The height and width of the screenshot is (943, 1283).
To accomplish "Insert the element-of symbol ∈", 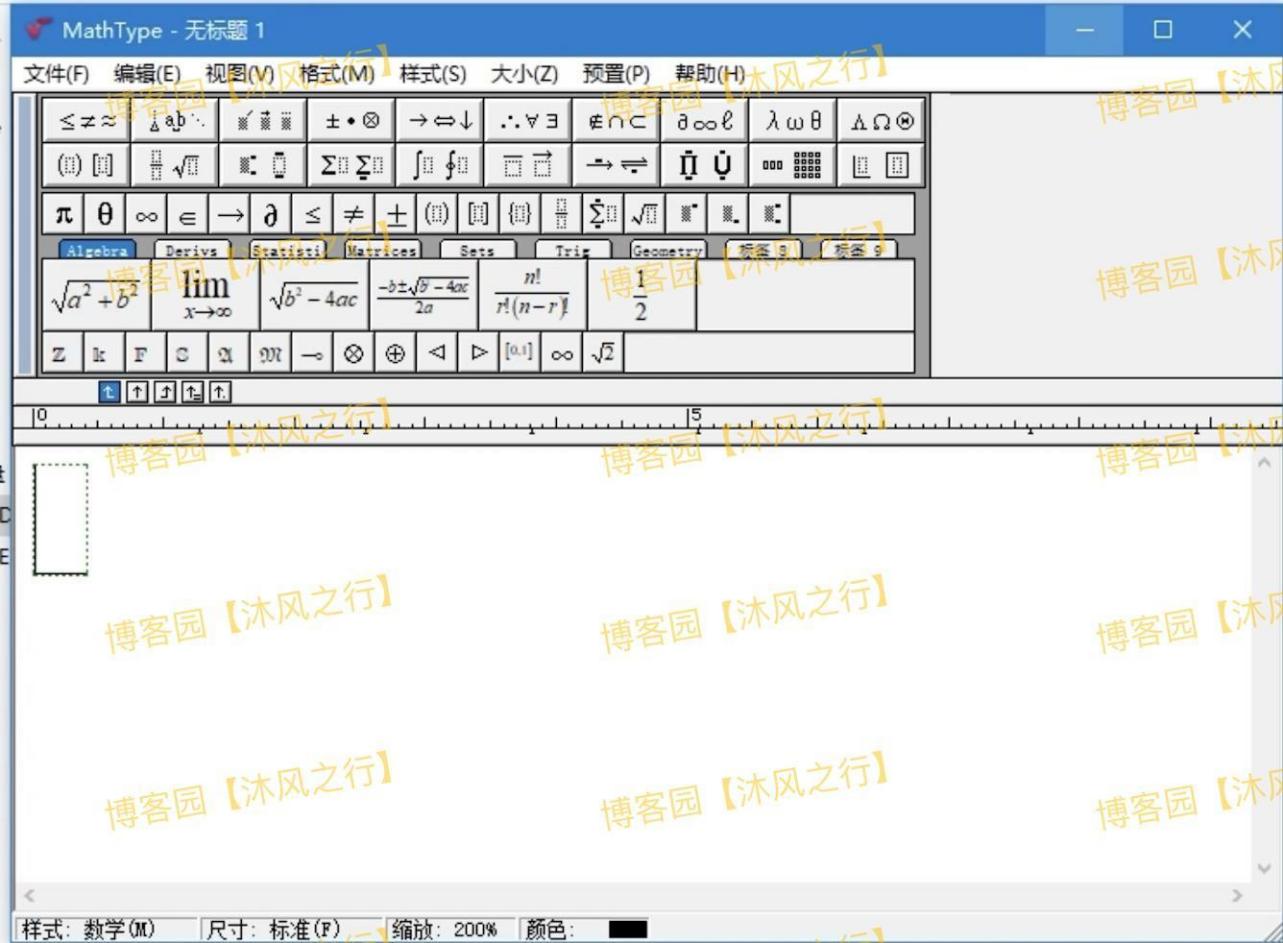I will (188, 214).
